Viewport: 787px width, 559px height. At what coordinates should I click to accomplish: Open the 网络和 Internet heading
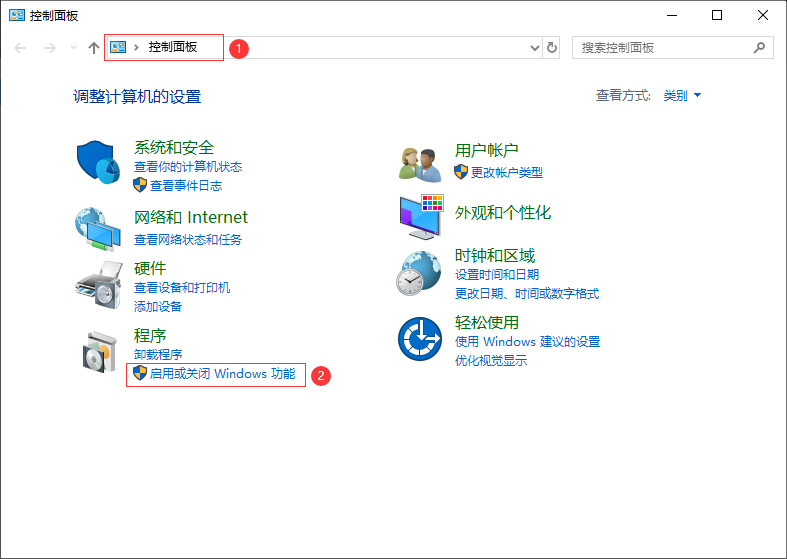[x=191, y=217]
